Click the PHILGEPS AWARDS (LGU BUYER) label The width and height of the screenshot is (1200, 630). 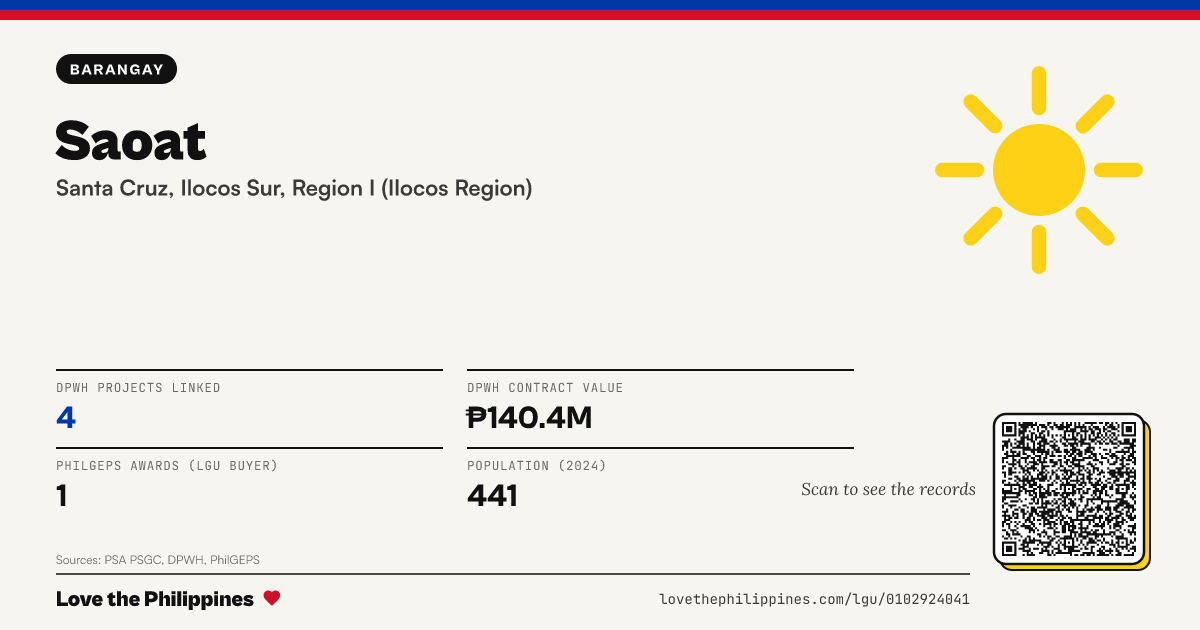(167, 466)
